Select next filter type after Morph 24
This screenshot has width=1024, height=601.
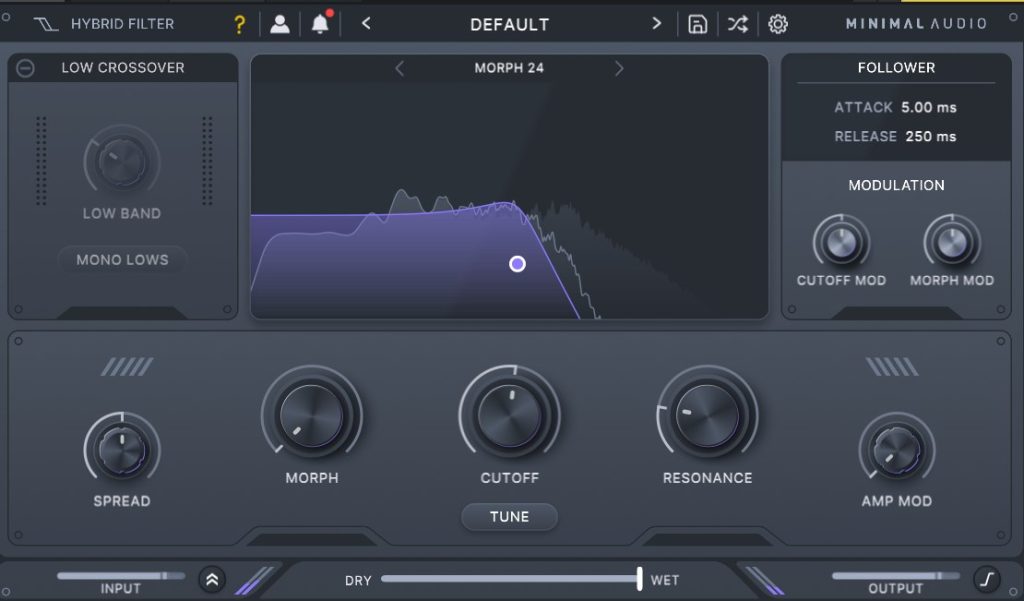[619, 68]
